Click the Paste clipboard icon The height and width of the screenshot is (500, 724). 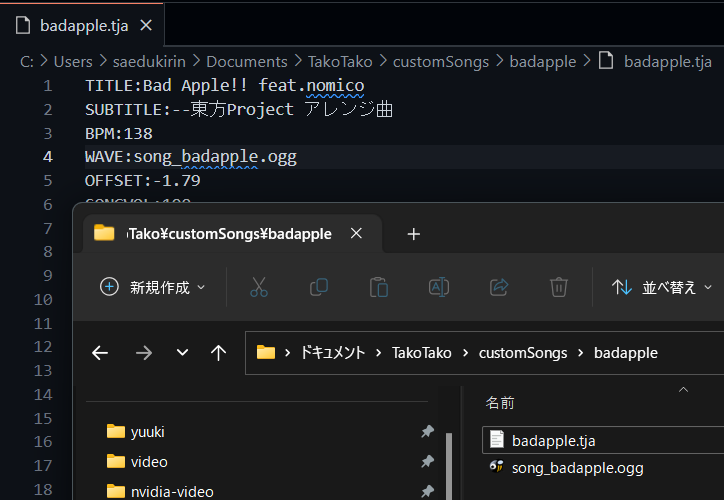379,287
